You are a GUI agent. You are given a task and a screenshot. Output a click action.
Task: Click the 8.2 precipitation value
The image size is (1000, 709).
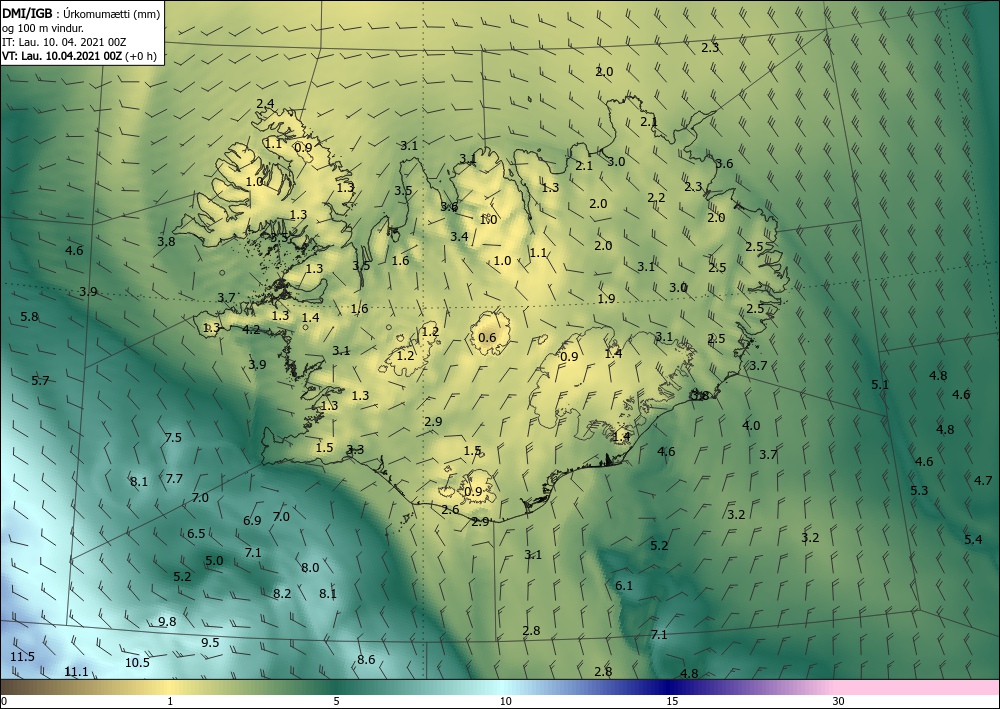click(282, 594)
